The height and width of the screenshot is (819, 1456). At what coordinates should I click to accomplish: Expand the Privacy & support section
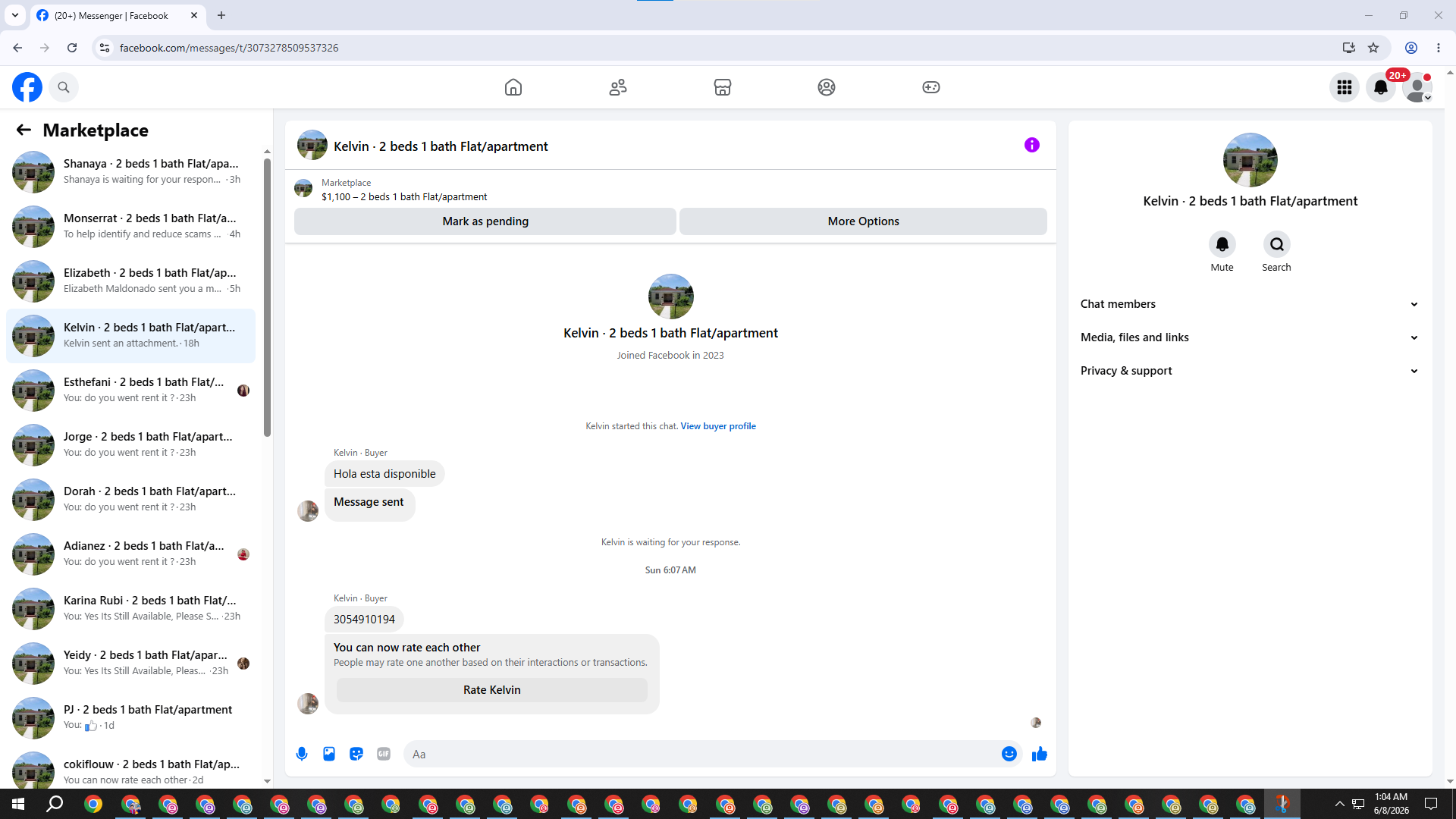(x=1250, y=371)
